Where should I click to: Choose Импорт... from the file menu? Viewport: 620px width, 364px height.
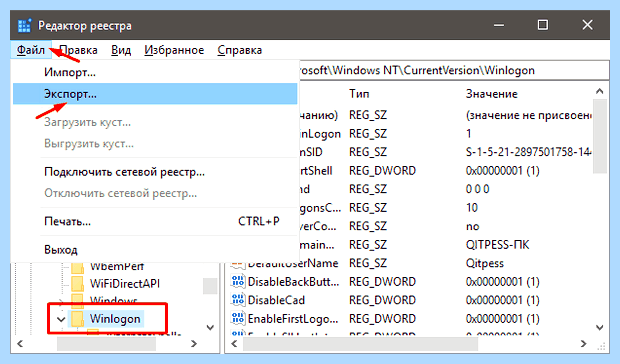(x=155, y=72)
